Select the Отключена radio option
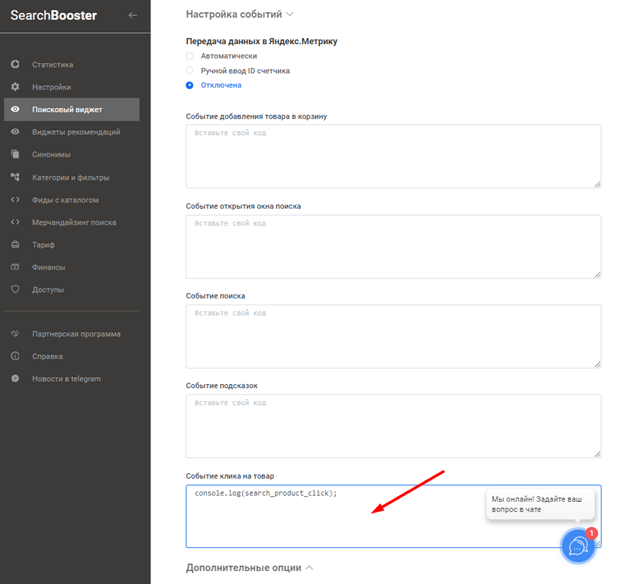The height and width of the screenshot is (584, 624). click(x=190, y=85)
